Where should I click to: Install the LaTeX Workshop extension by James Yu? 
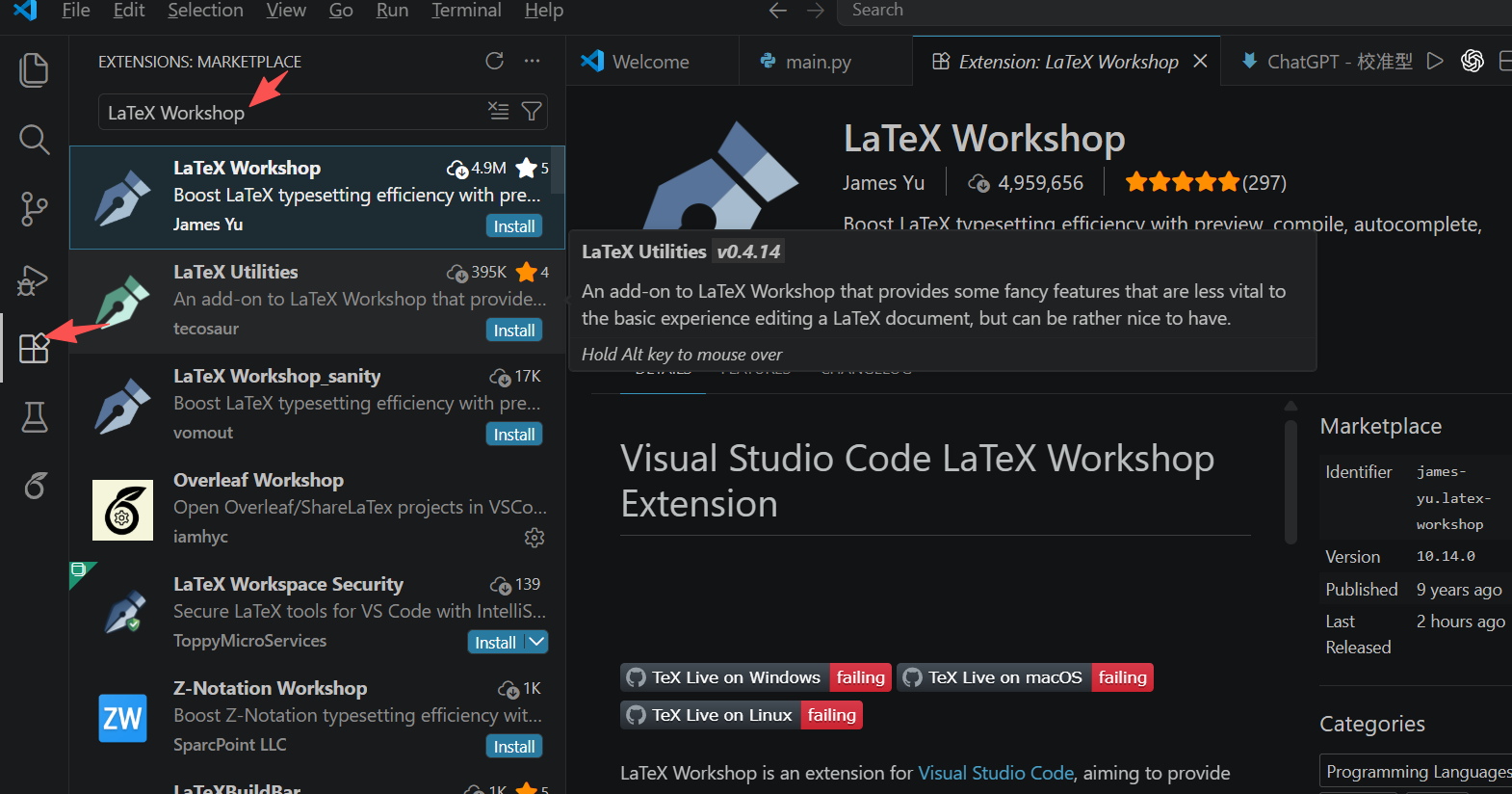click(x=514, y=226)
